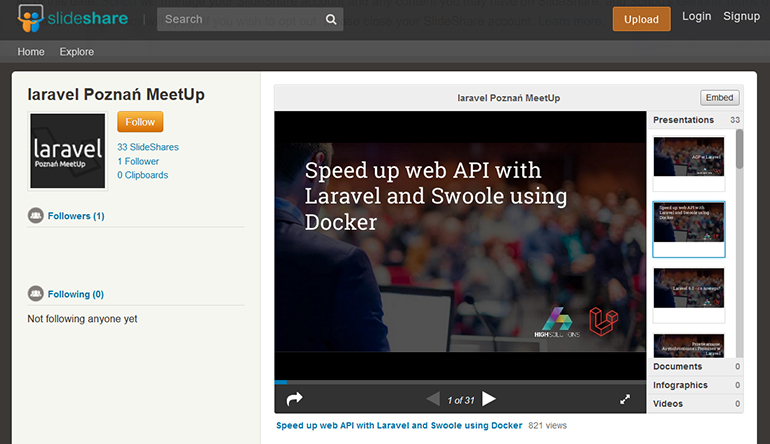Follow laravel Poznań MeetUp
The width and height of the screenshot is (770, 444).
pyautogui.click(x=140, y=122)
